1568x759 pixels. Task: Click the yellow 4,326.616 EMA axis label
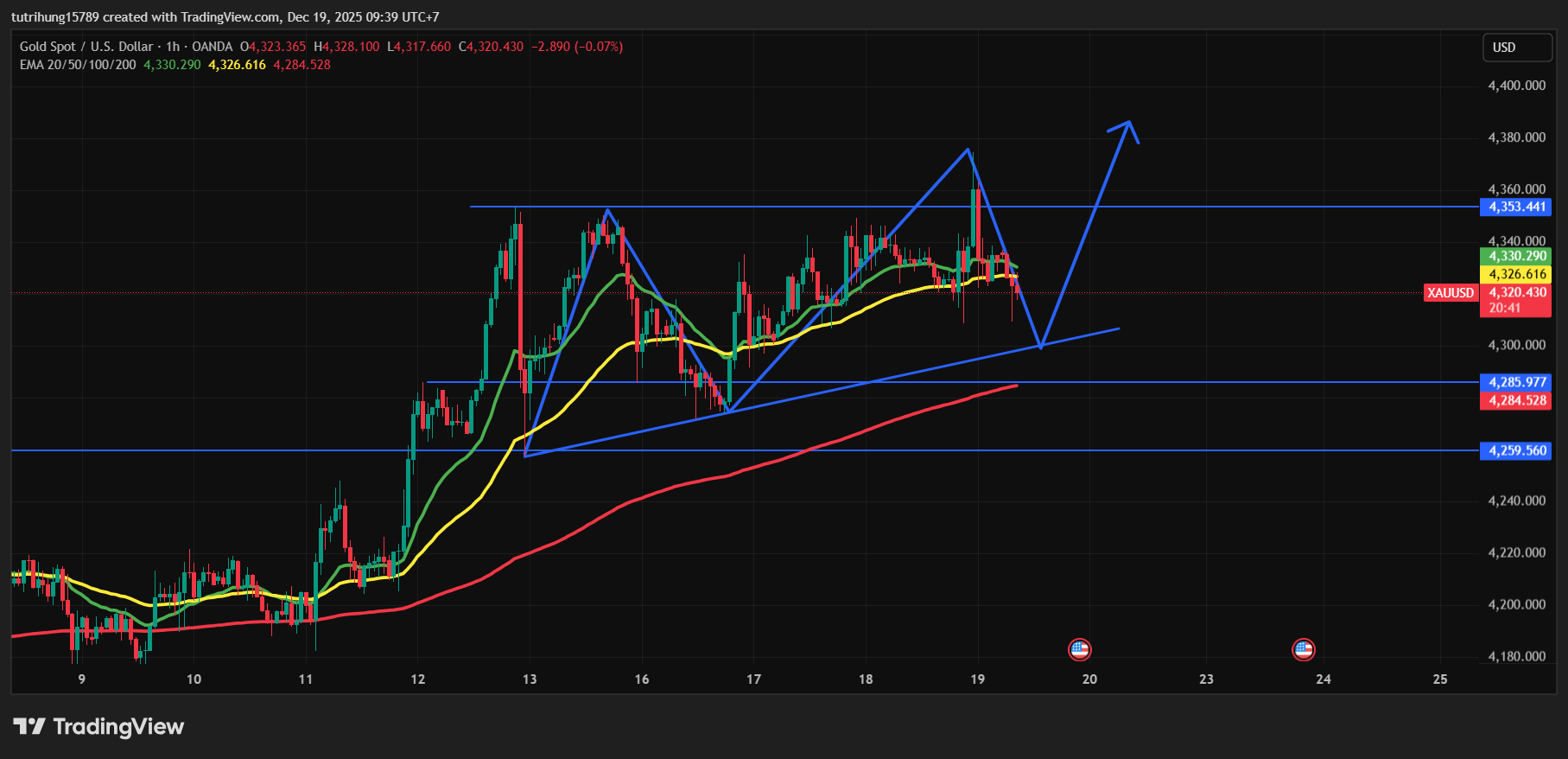pos(1516,274)
